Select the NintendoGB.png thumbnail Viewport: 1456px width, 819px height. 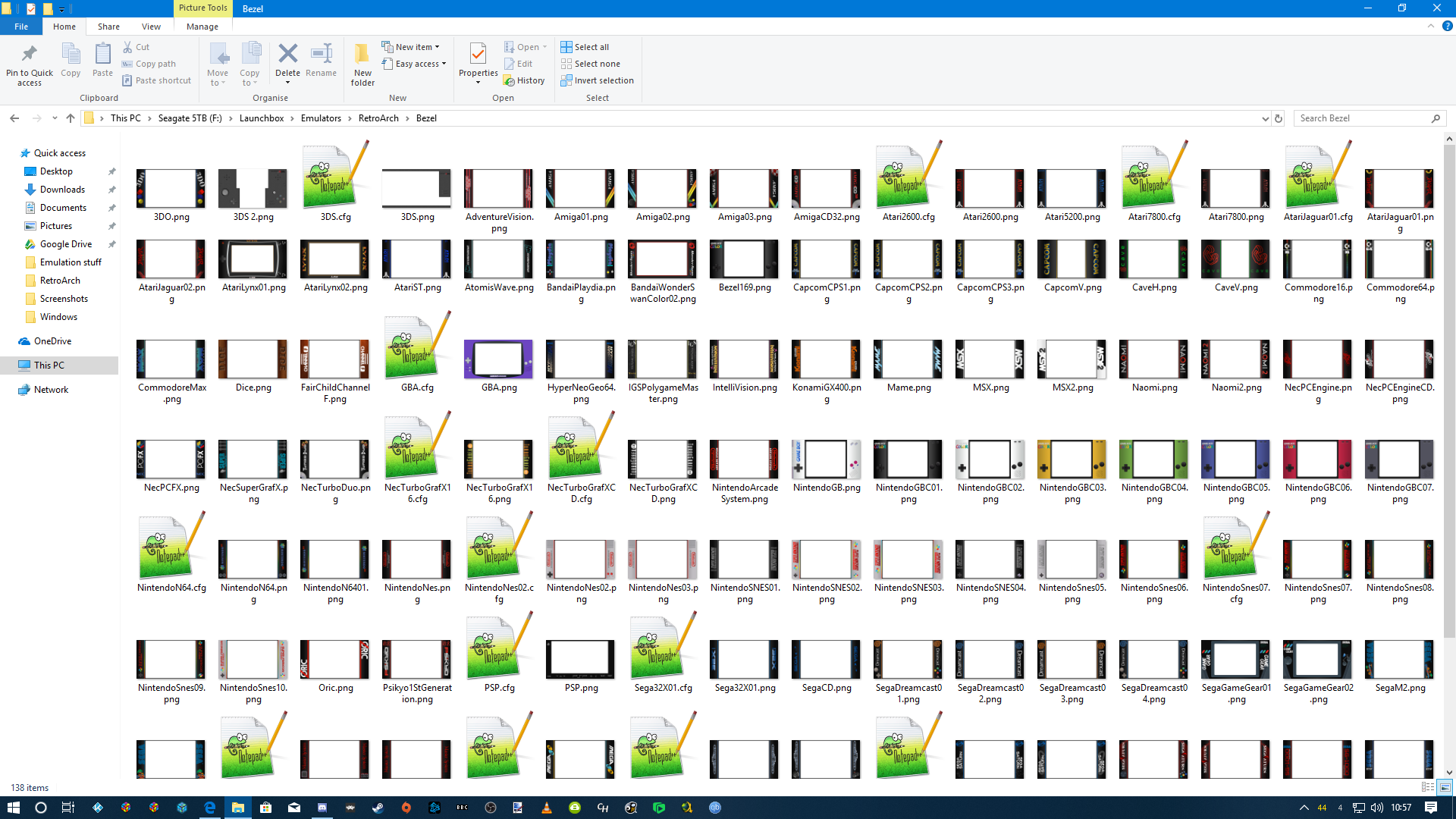826,460
